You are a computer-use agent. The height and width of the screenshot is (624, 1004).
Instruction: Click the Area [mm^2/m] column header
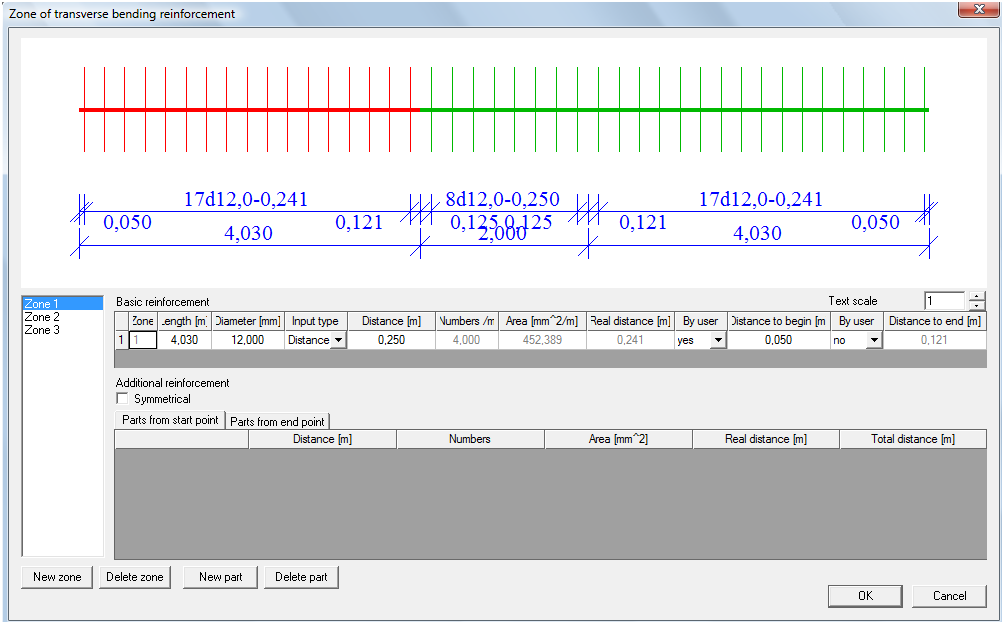[542, 321]
